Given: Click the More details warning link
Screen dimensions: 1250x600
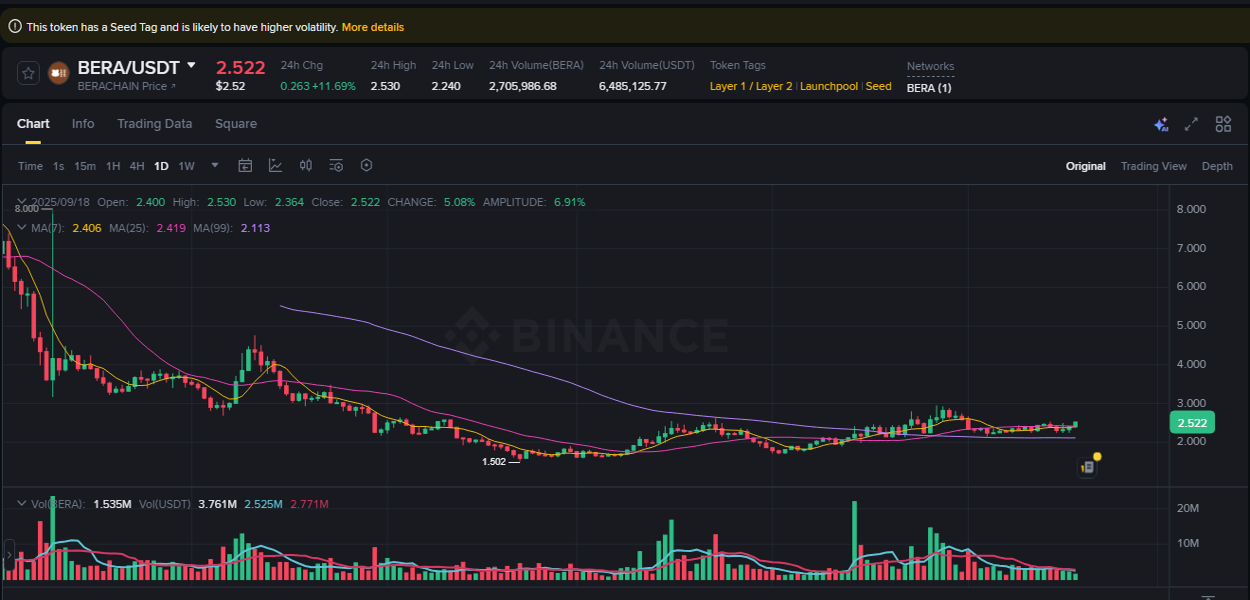Looking at the screenshot, I should 373,27.
